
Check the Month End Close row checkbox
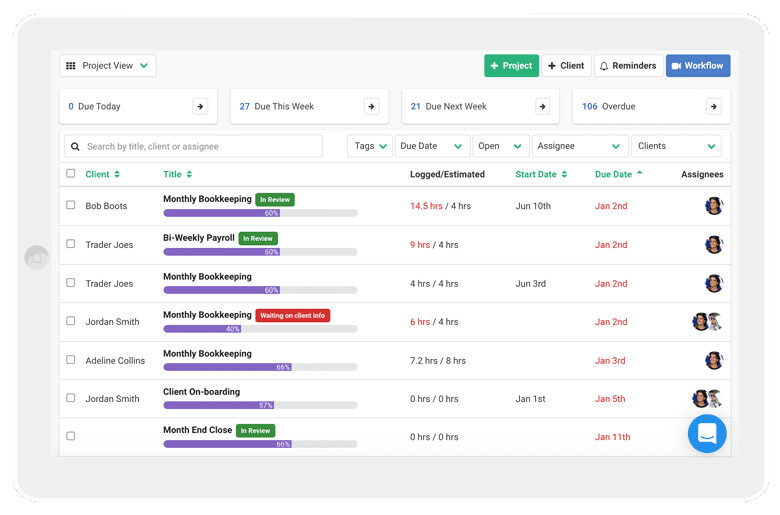(71, 436)
